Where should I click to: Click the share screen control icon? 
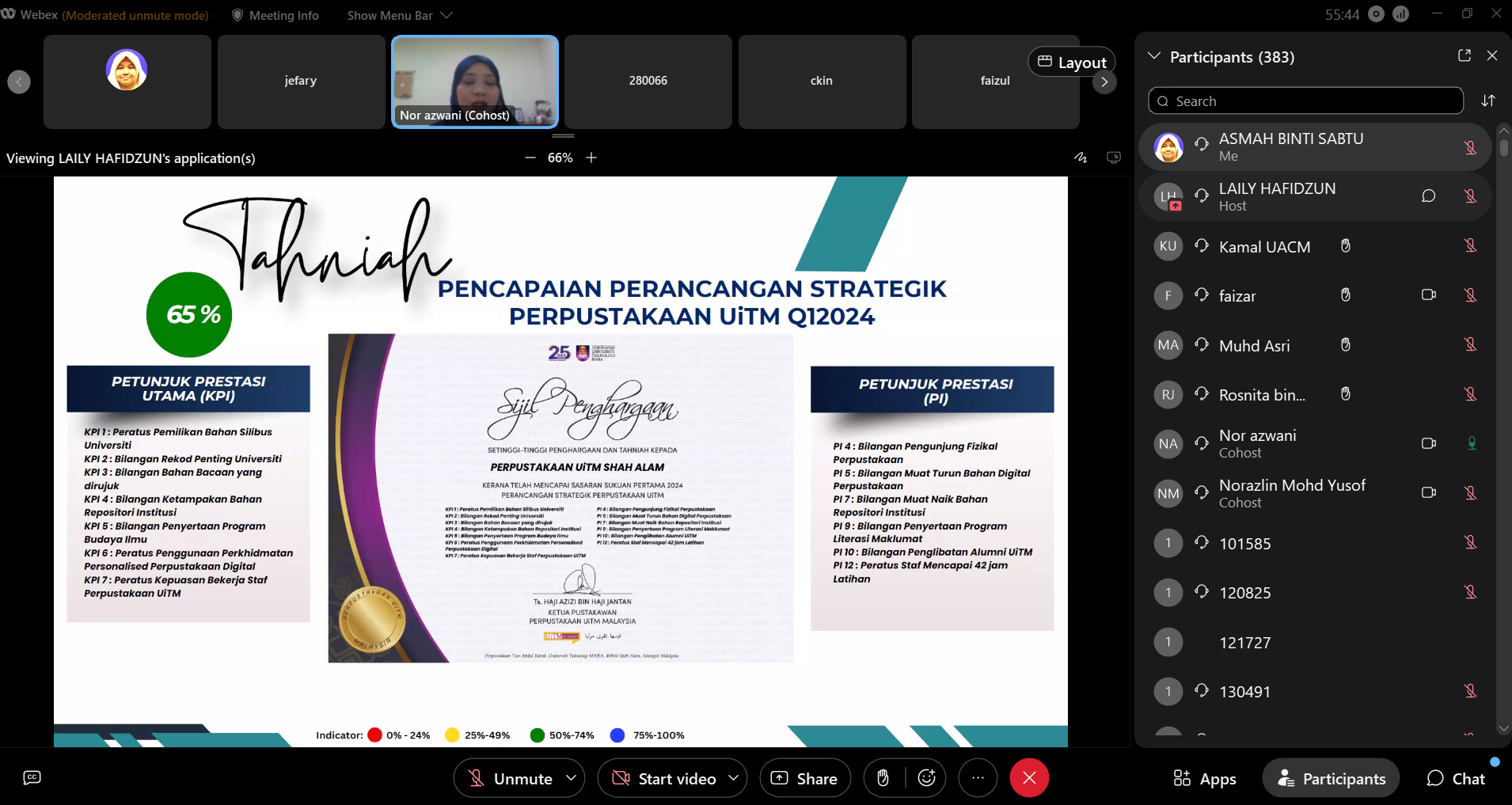[x=1114, y=158]
